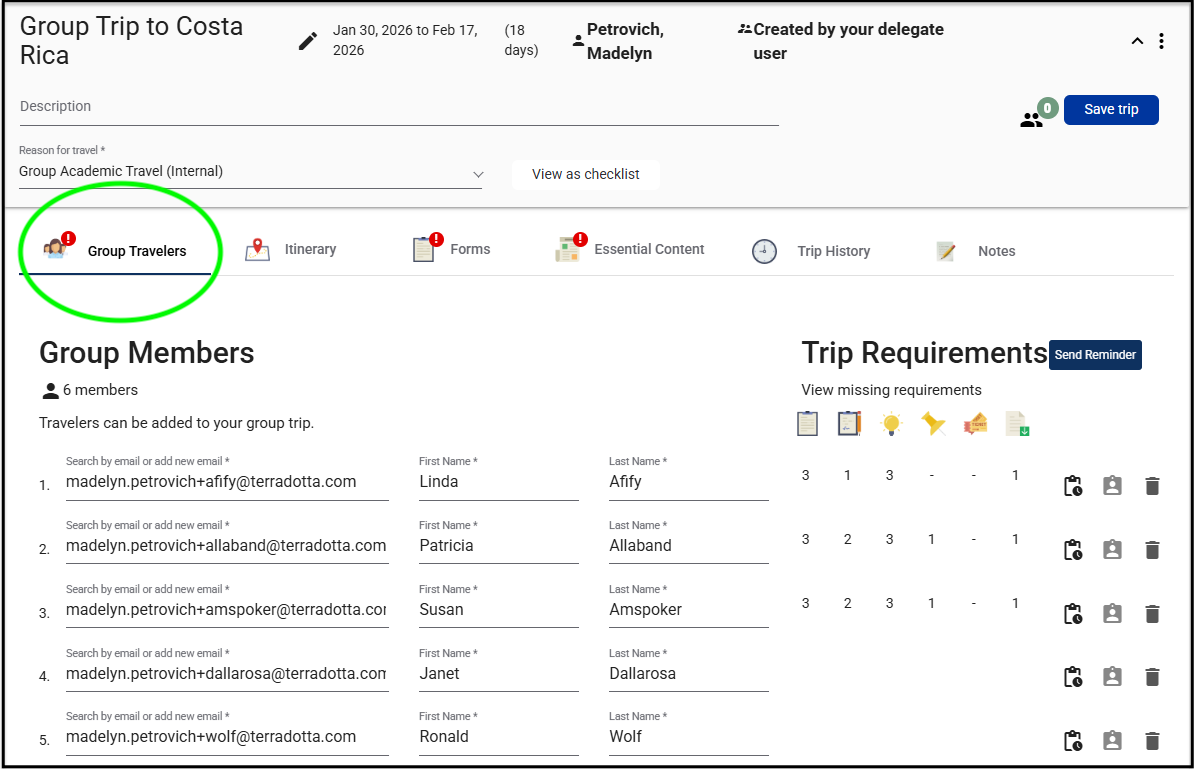Click the First Name field containing Linda

[x=499, y=482]
